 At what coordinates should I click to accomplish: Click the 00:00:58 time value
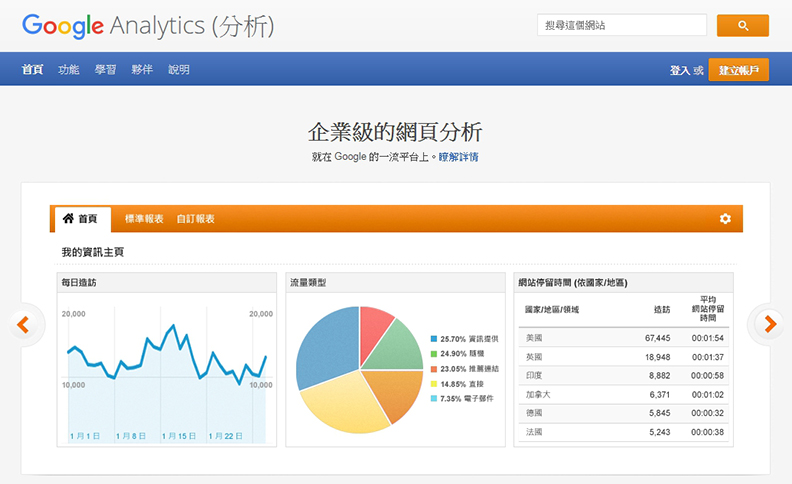tap(708, 376)
